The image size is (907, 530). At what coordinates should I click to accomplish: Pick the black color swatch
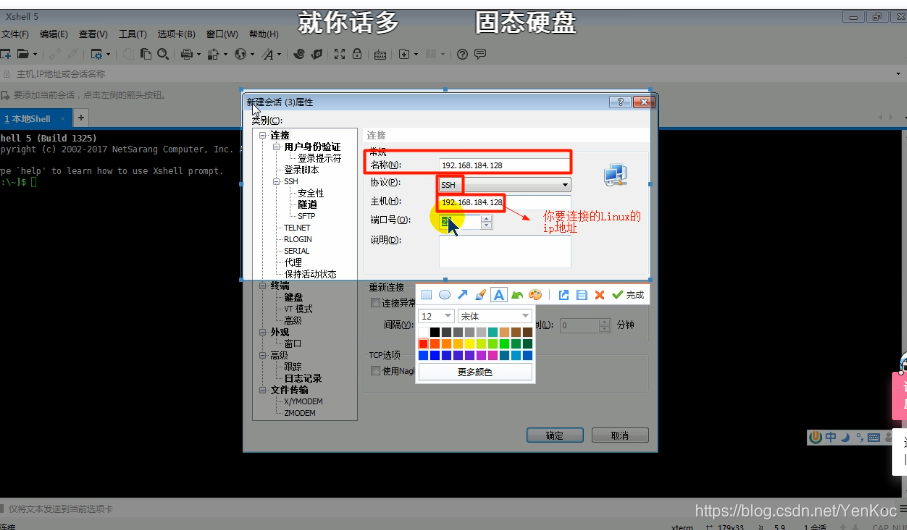coord(435,332)
